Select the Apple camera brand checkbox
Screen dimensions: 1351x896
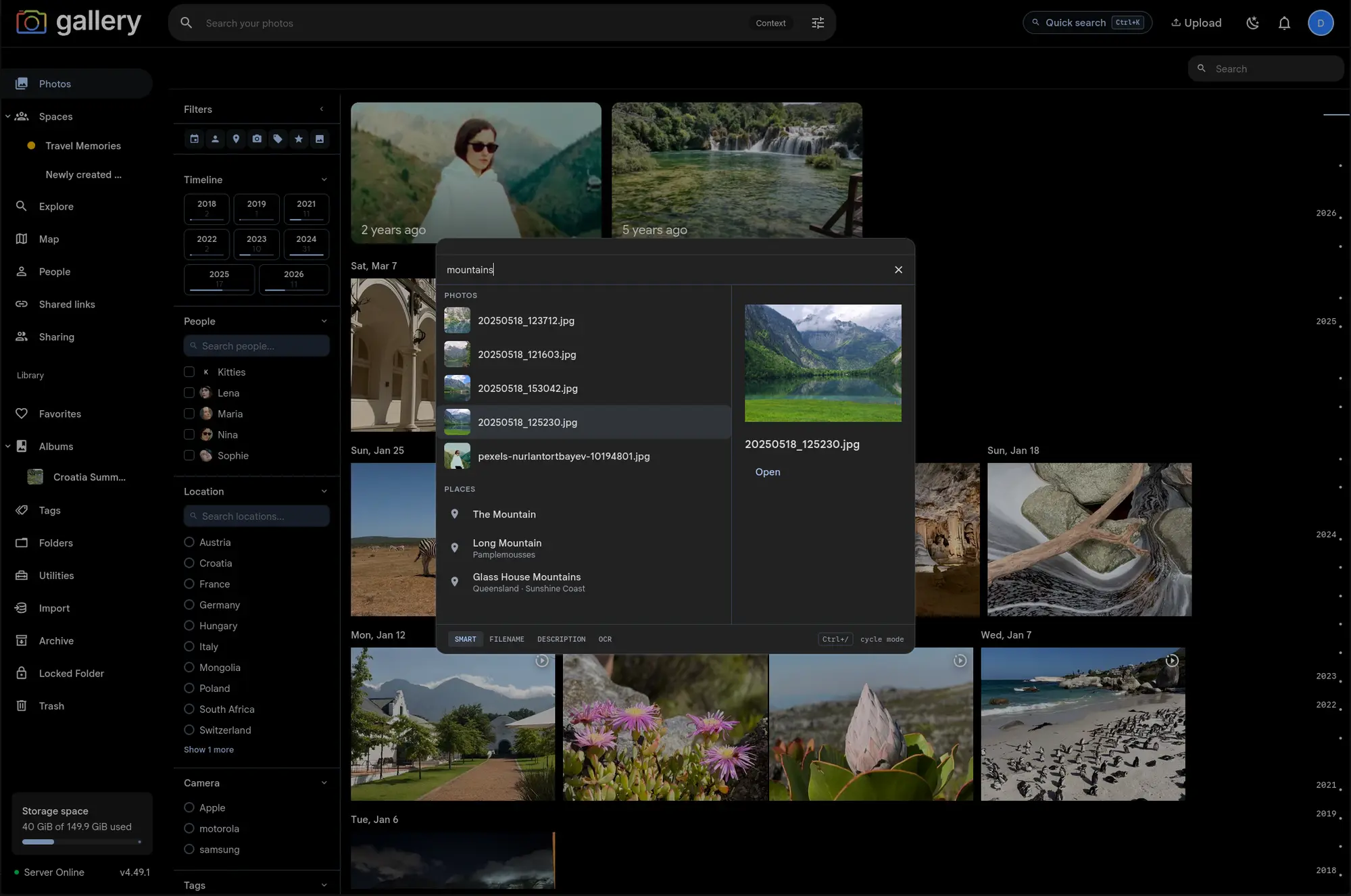click(189, 807)
